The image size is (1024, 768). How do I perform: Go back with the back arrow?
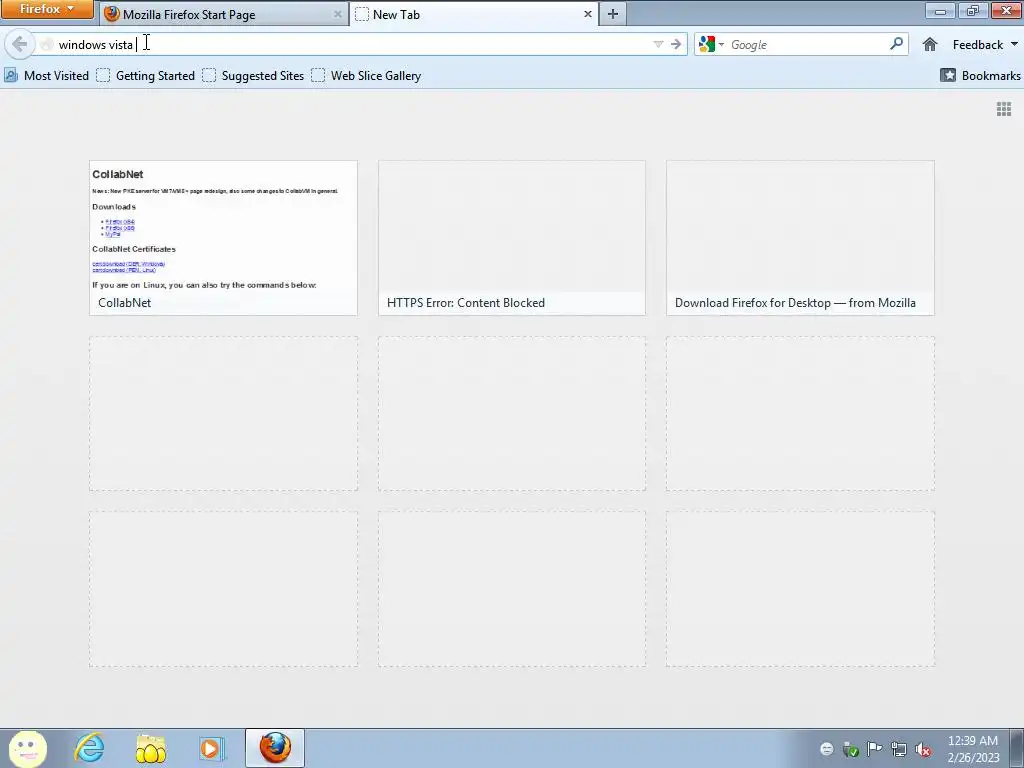pyautogui.click(x=19, y=44)
